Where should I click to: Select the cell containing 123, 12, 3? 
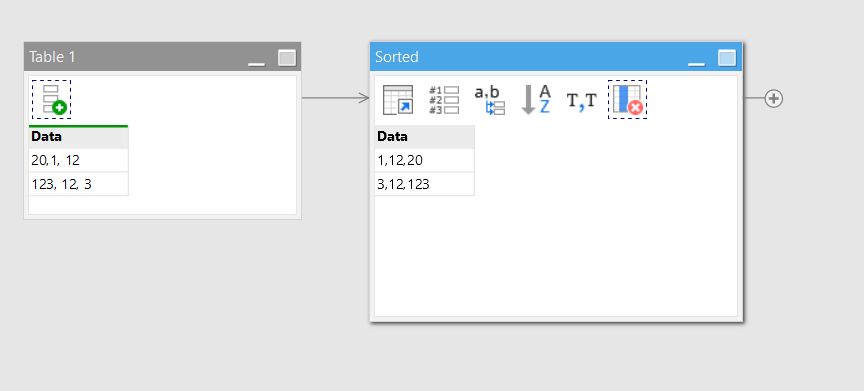click(x=78, y=184)
